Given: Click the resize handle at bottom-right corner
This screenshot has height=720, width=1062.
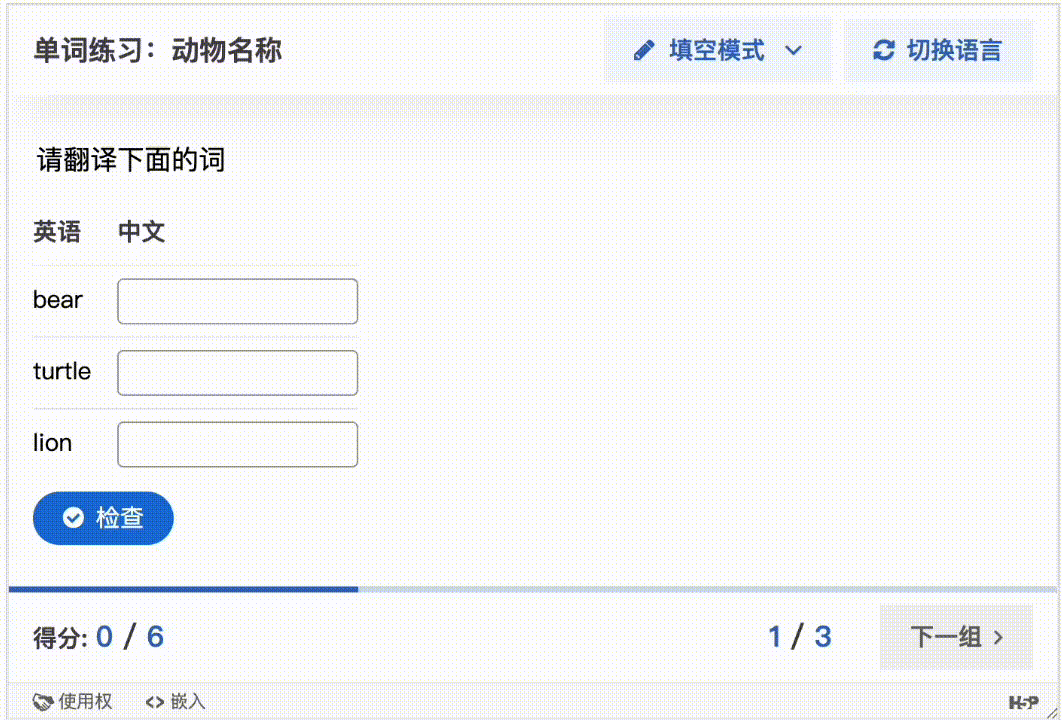Looking at the screenshot, I should pos(1052,712).
